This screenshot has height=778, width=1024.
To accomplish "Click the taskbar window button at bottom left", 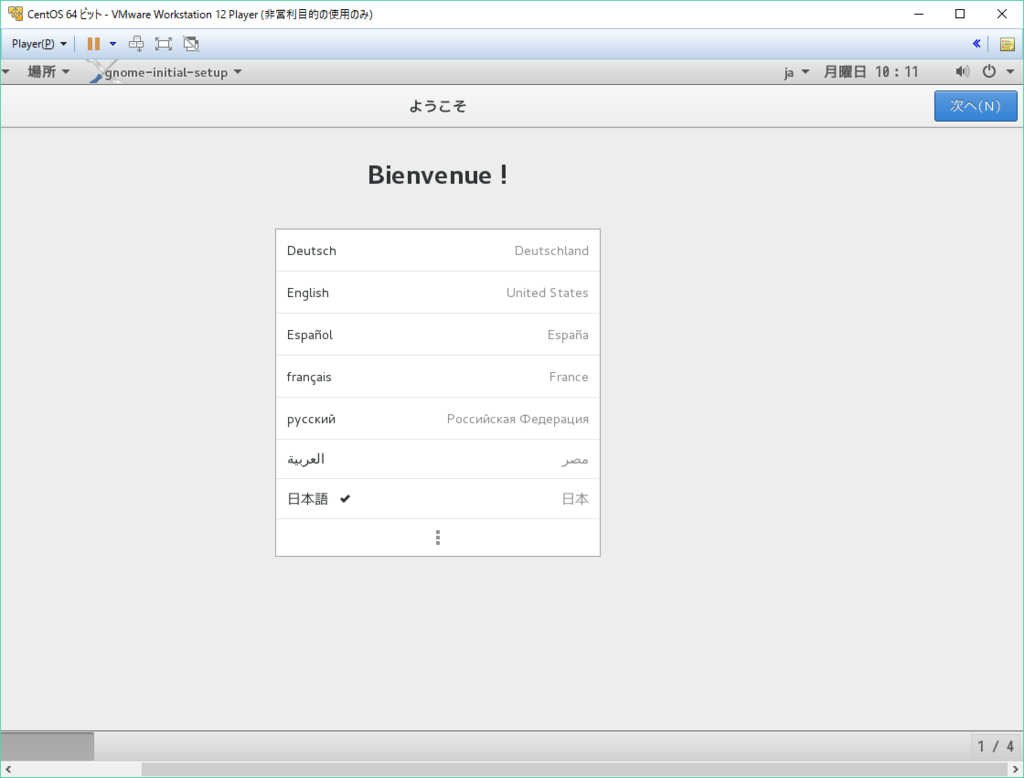I will (47, 746).
